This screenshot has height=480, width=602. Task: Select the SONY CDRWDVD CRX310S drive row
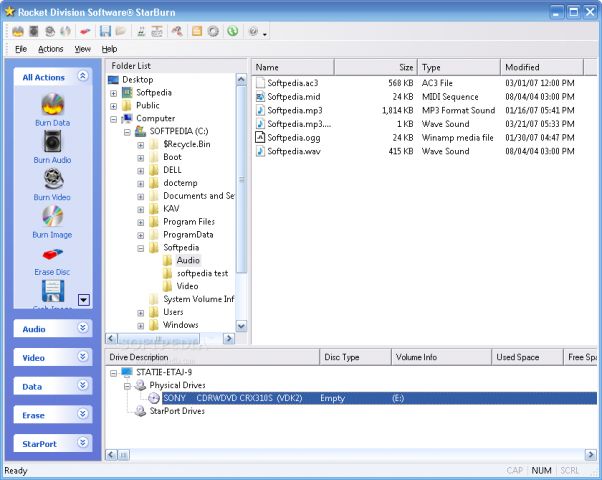point(379,398)
